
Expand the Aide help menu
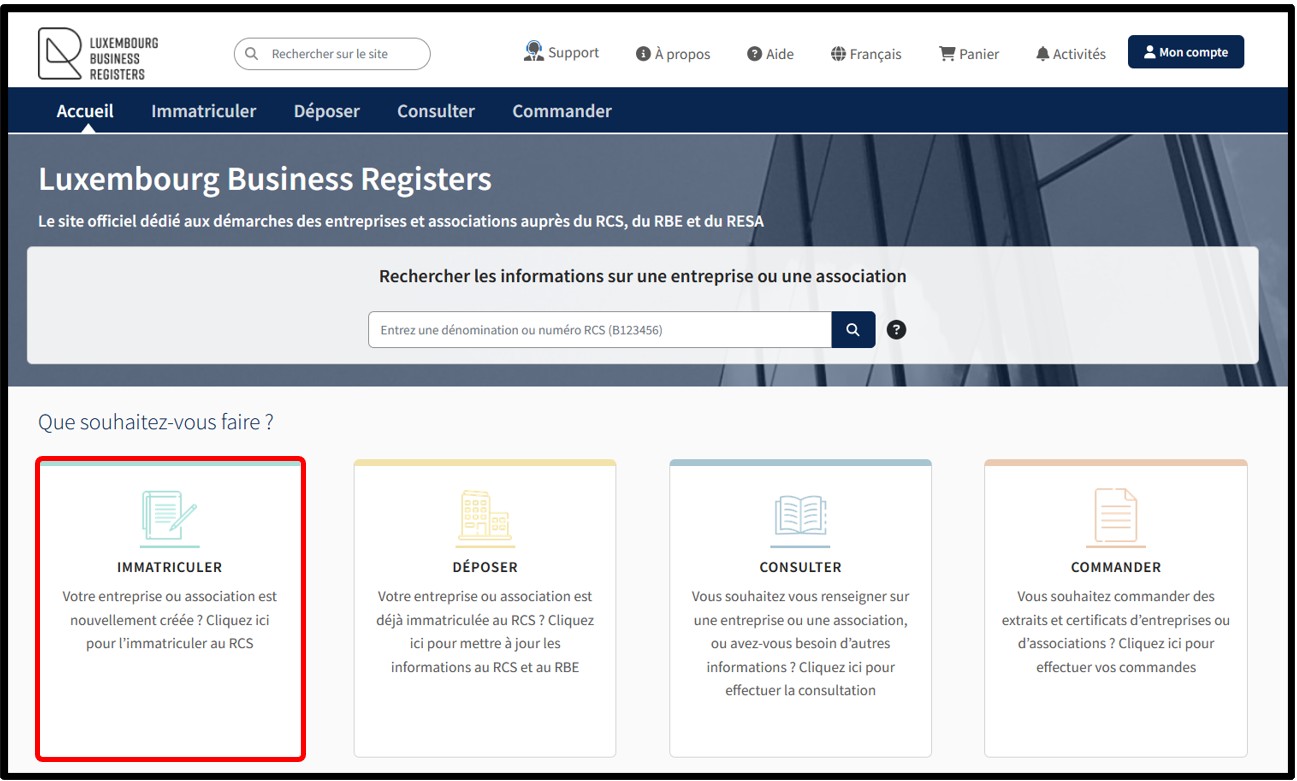click(770, 54)
